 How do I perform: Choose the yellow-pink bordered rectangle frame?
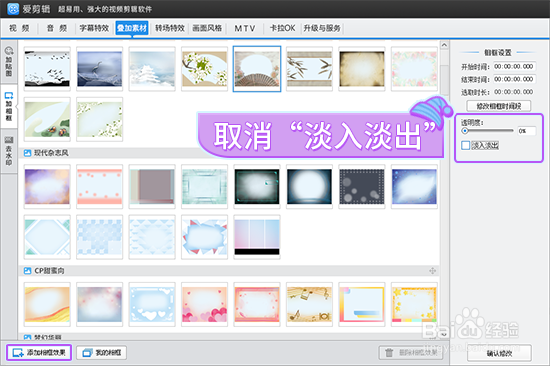[362, 305]
